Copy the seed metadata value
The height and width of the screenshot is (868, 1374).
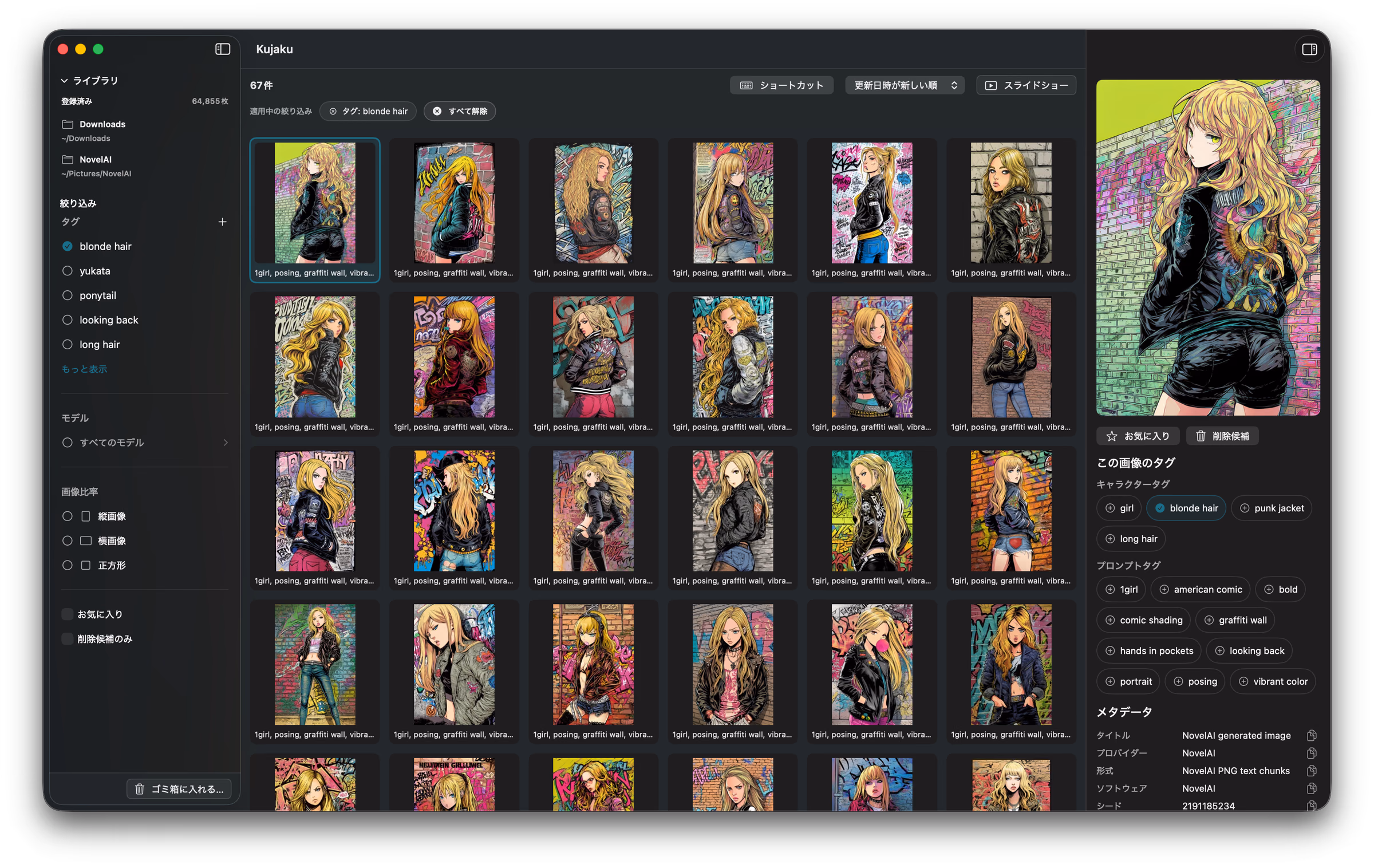1311,806
